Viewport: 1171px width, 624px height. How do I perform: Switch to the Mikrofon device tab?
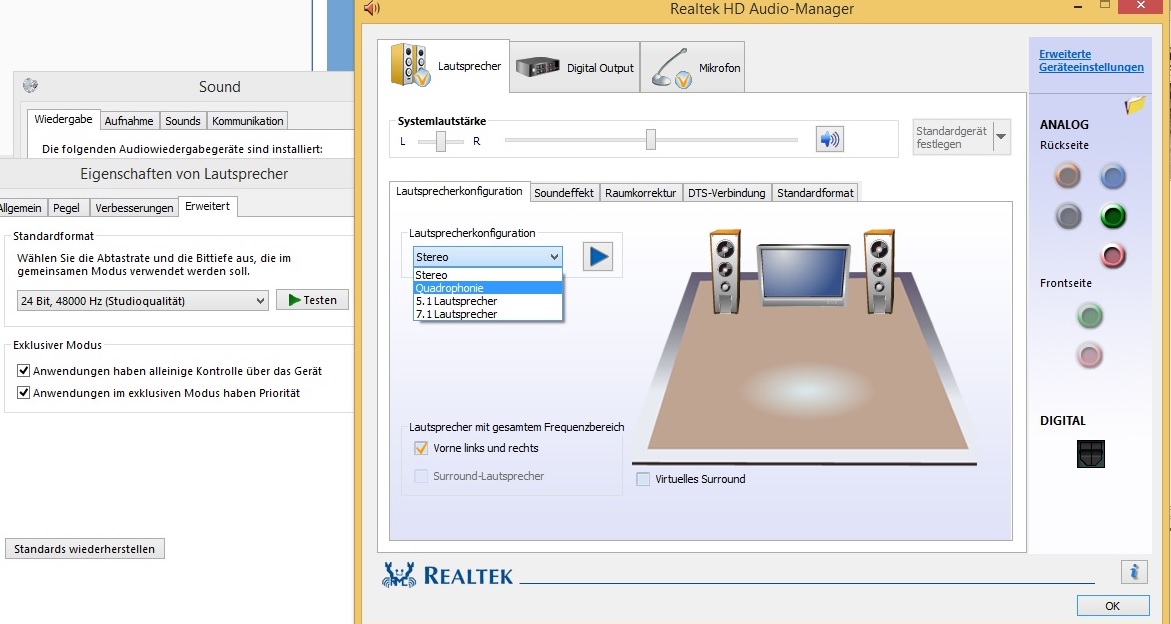(692, 67)
